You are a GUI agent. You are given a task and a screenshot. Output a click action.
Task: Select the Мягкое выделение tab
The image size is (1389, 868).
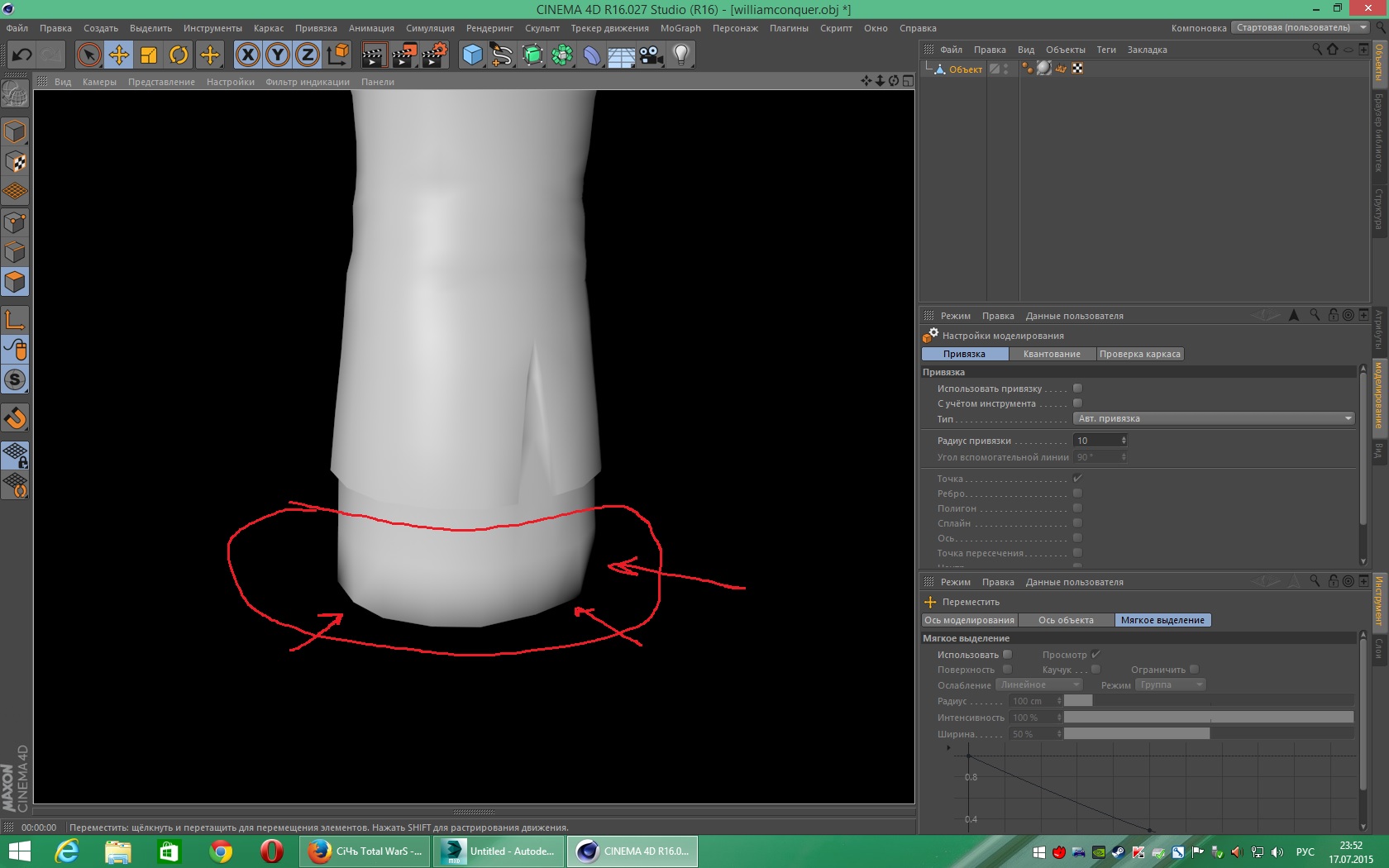click(1162, 620)
